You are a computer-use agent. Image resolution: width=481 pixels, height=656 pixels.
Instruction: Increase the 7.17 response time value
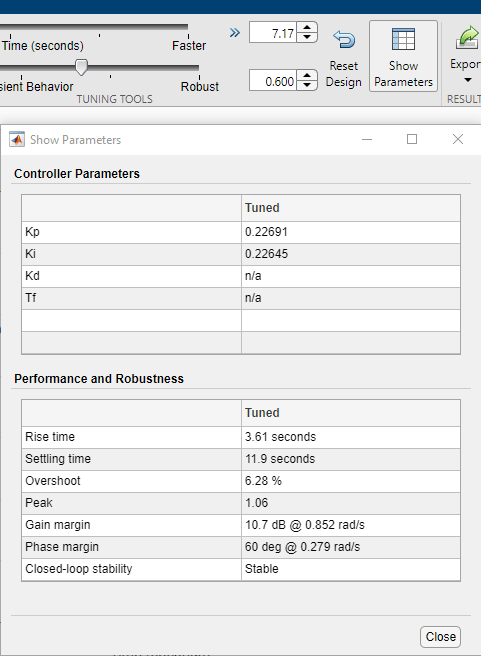click(x=307, y=28)
